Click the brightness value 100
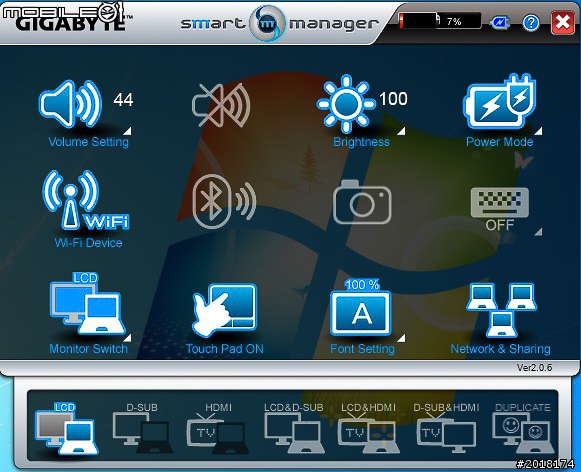581x472 pixels. 393,99
